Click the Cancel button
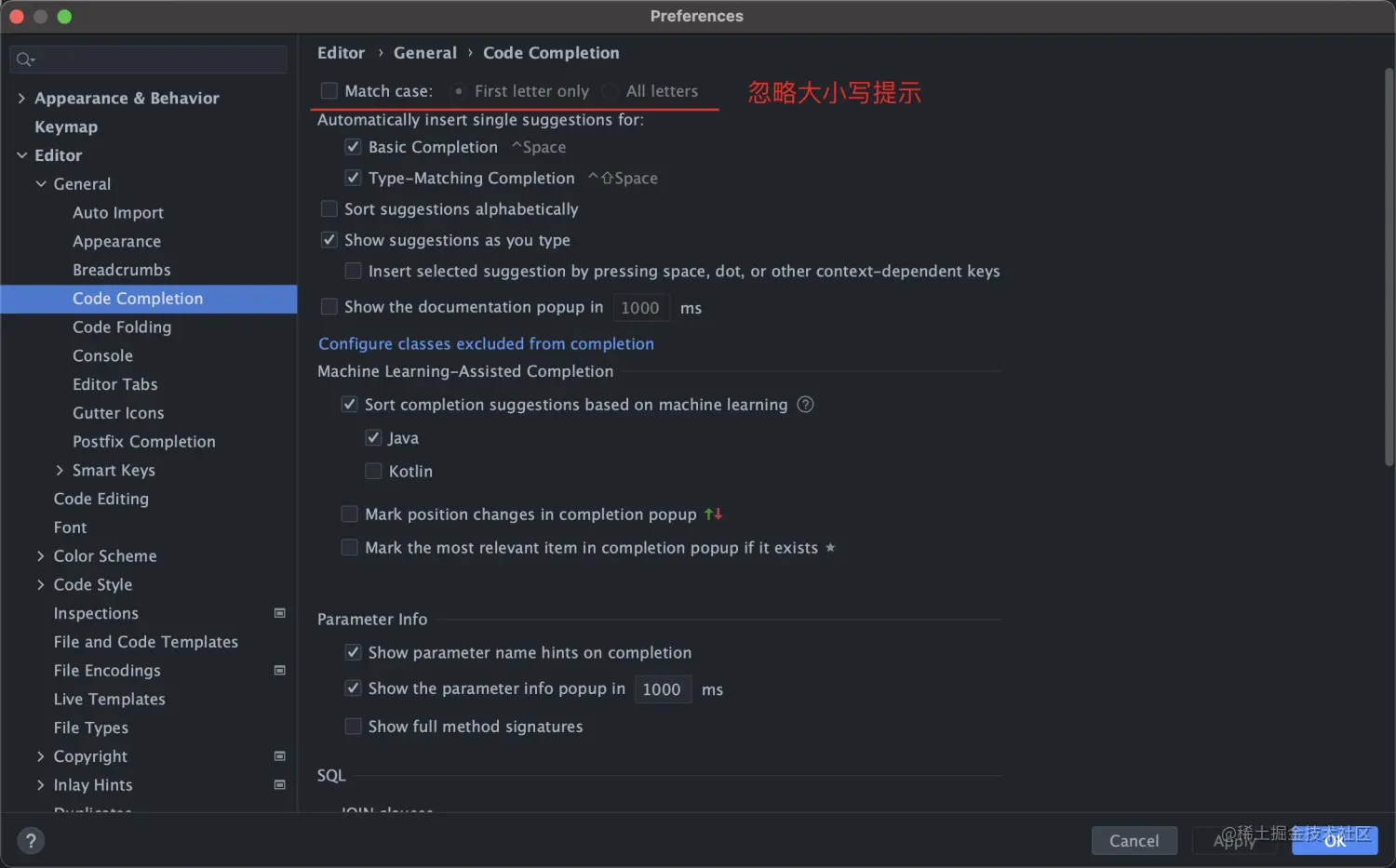 1134,841
